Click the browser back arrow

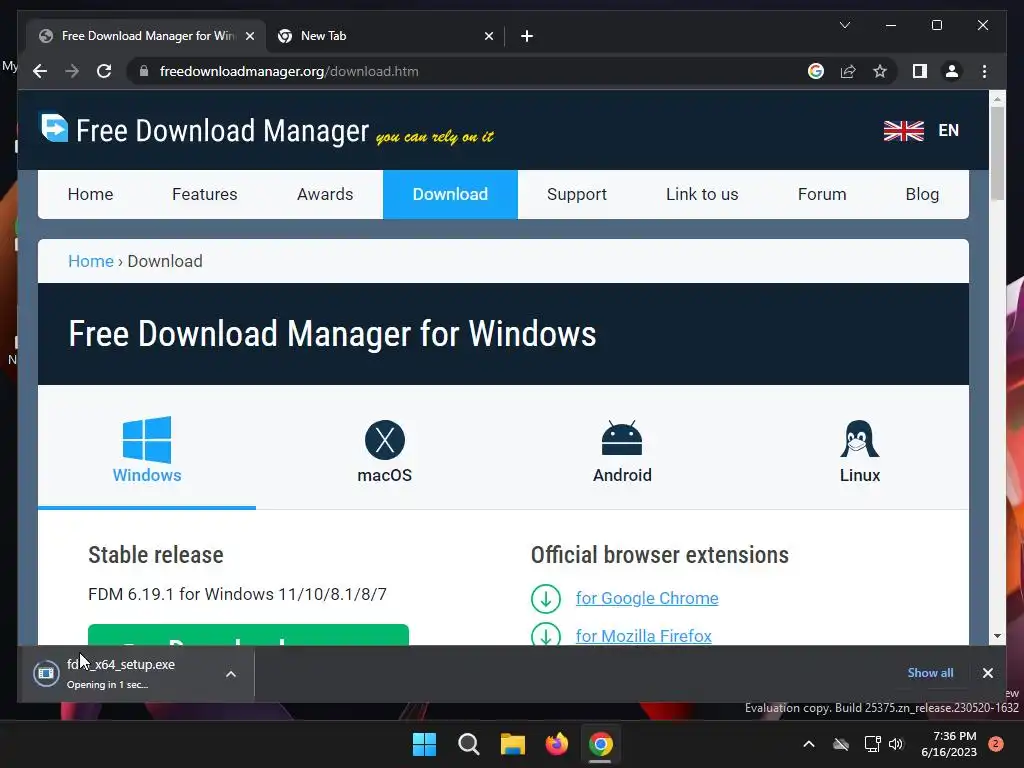[x=40, y=71]
